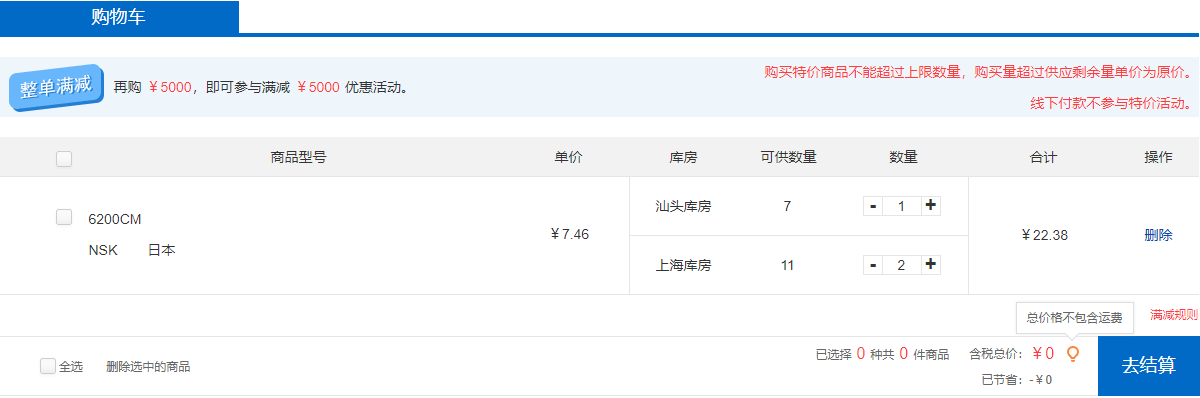Decrease quantity for 汕头库房 with minus

(873, 206)
